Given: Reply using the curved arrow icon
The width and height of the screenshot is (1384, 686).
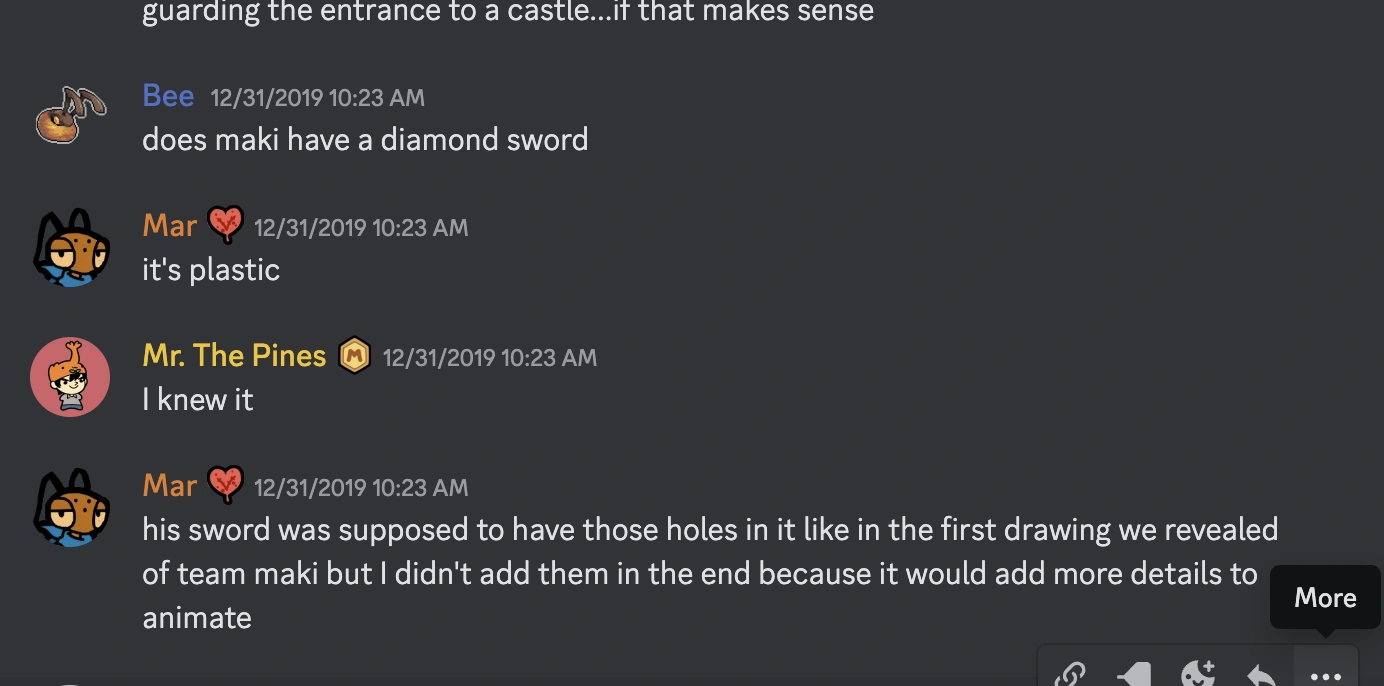Looking at the screenshot, I should (x=1261, y=675).
